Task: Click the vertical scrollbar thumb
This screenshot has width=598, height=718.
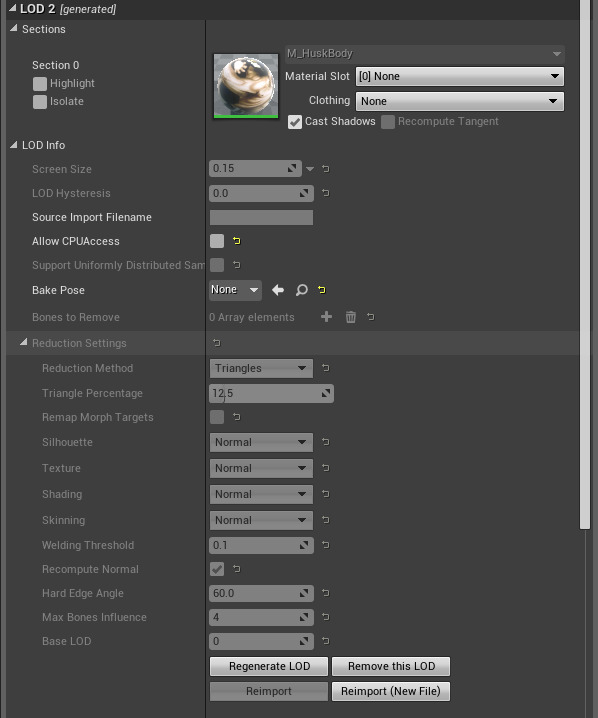Action: point(585,265)
